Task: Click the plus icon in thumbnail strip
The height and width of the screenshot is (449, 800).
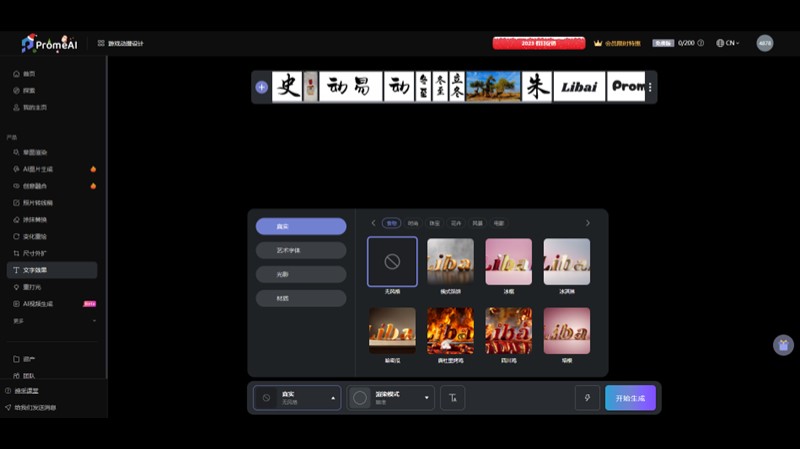Action: (262, 87)
